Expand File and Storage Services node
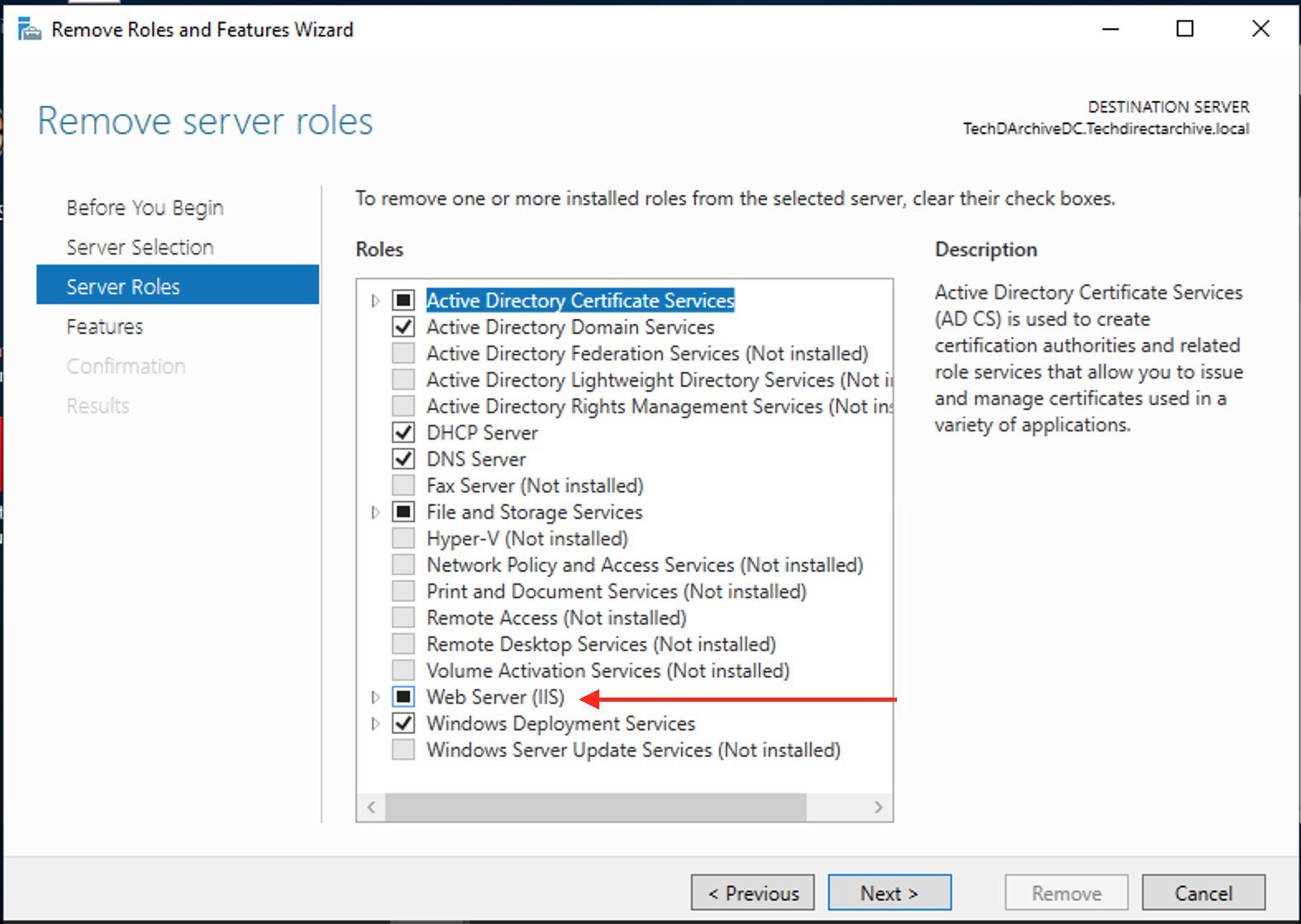1301x924 pixels. pyautogui.click(x=375, y=512)
